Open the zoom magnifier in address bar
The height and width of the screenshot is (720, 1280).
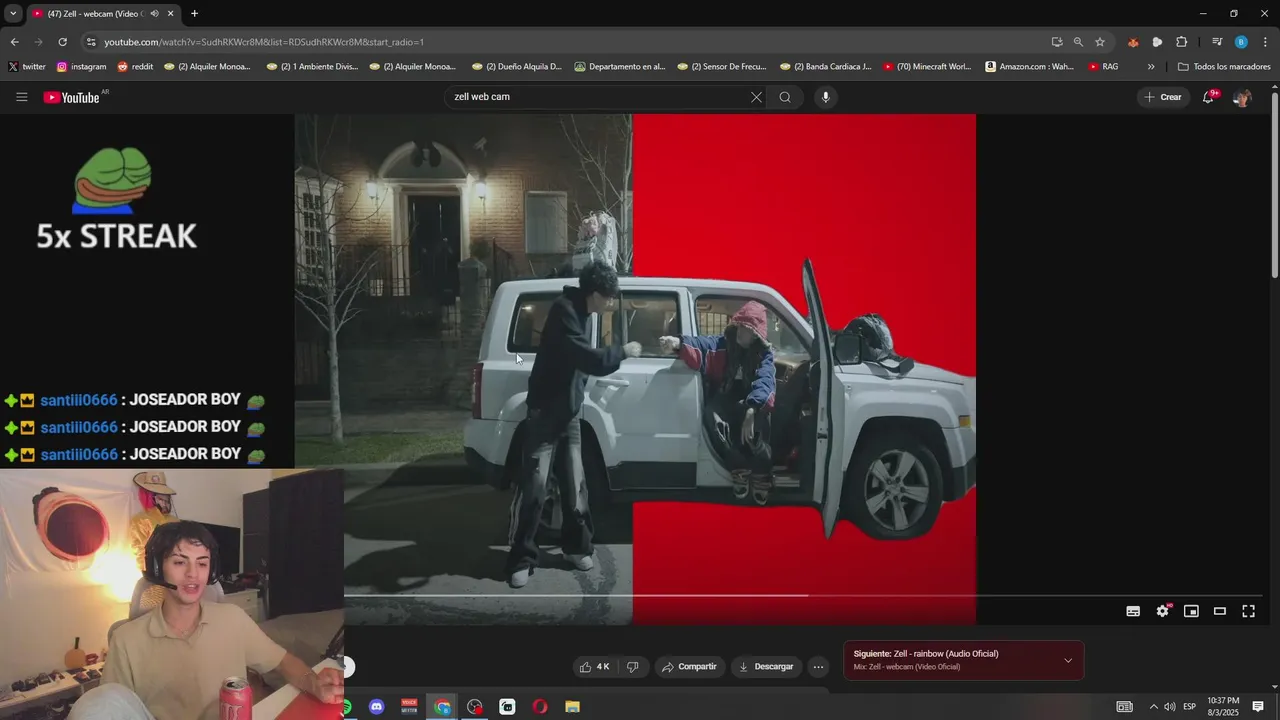[x=1078, y=42]
